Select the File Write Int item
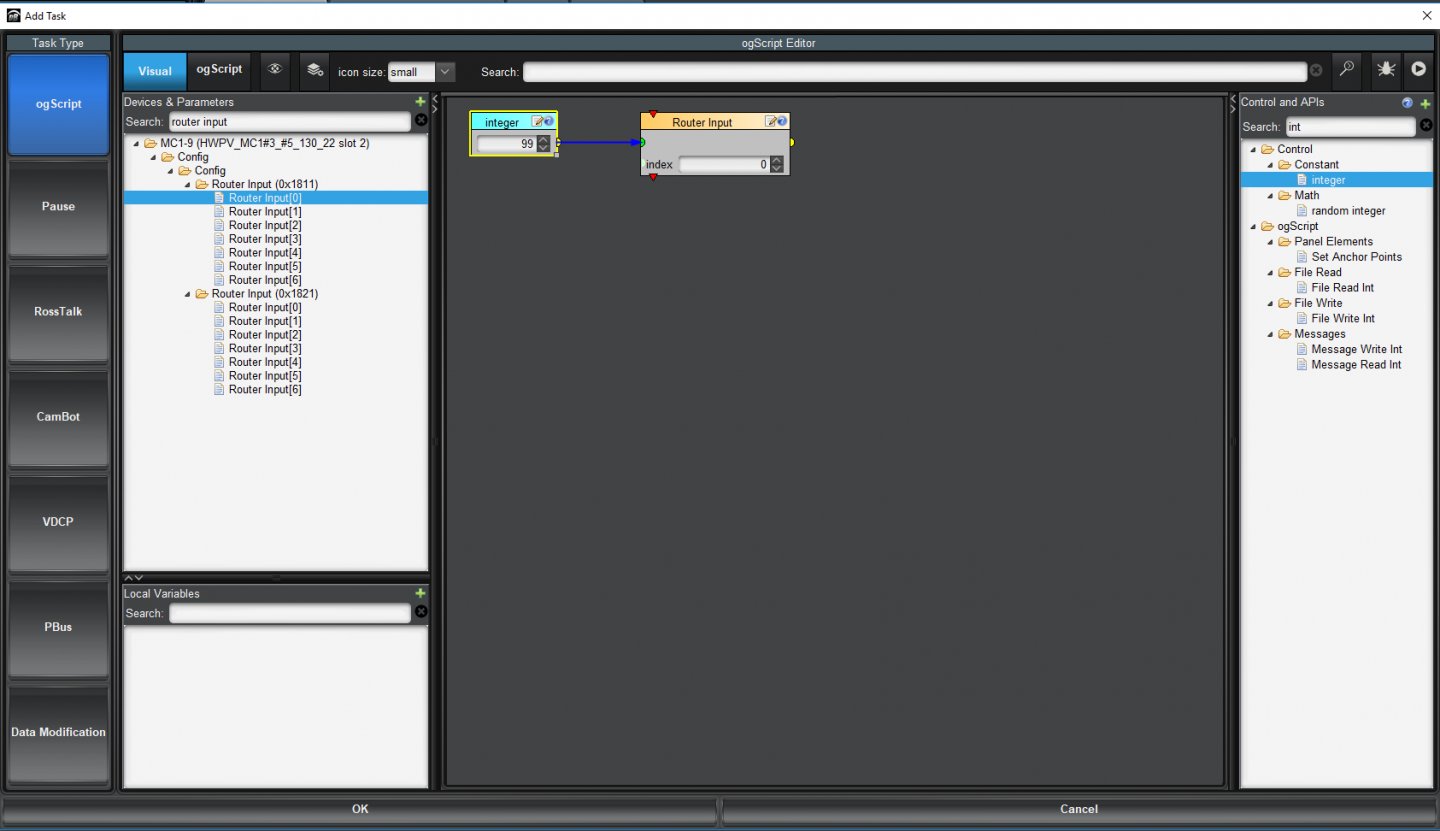 pyautogui.click(x=1342, y=319)
